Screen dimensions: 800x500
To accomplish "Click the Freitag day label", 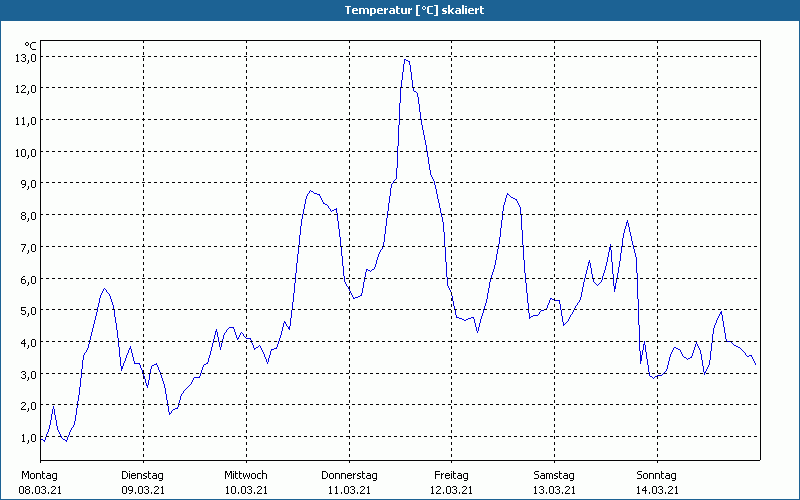I will (452, 476).
